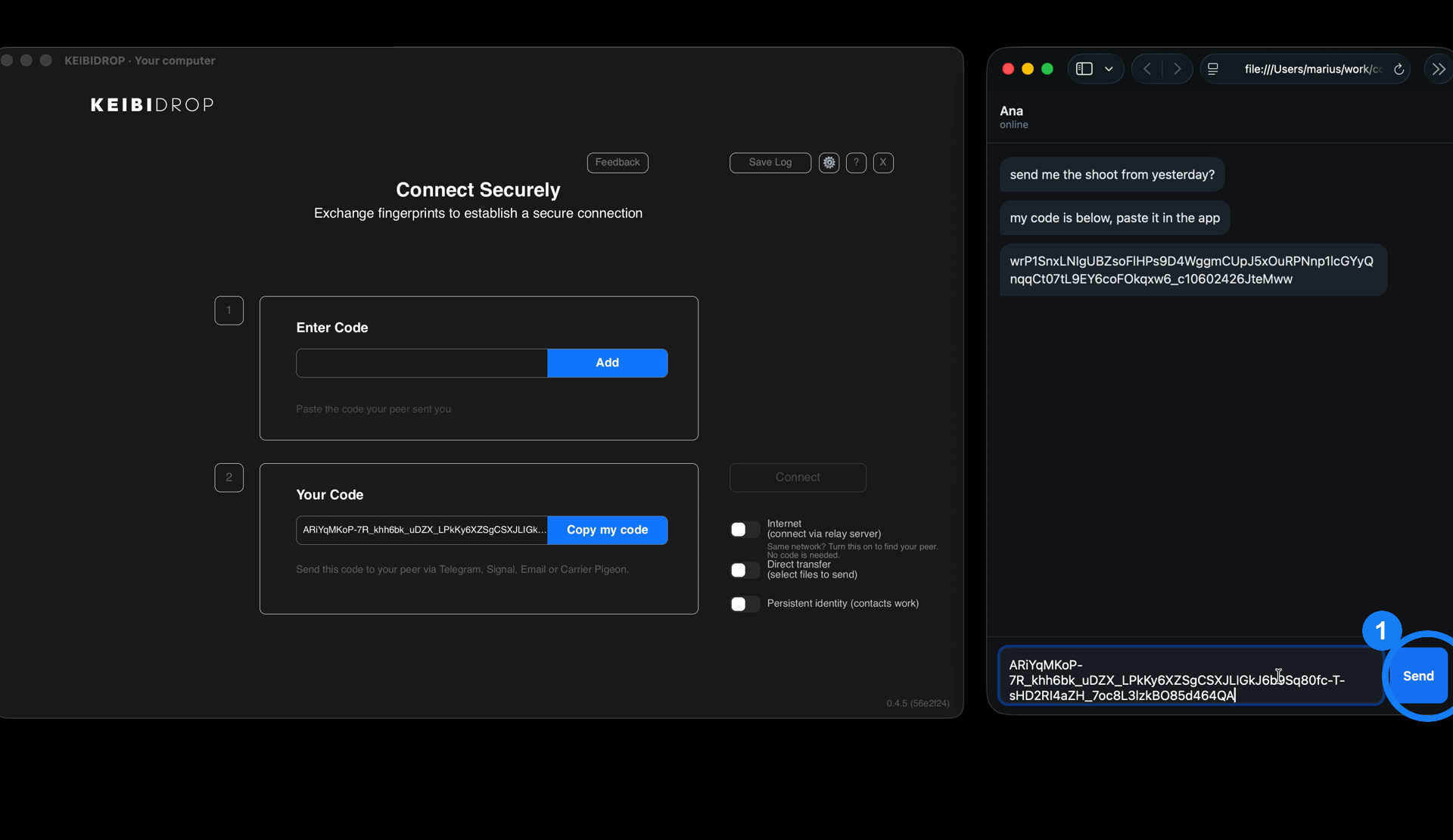
Task: Click the hint 'Paste the code your peer sent you'
Action: pyautogui.click(x=373, y=409)
